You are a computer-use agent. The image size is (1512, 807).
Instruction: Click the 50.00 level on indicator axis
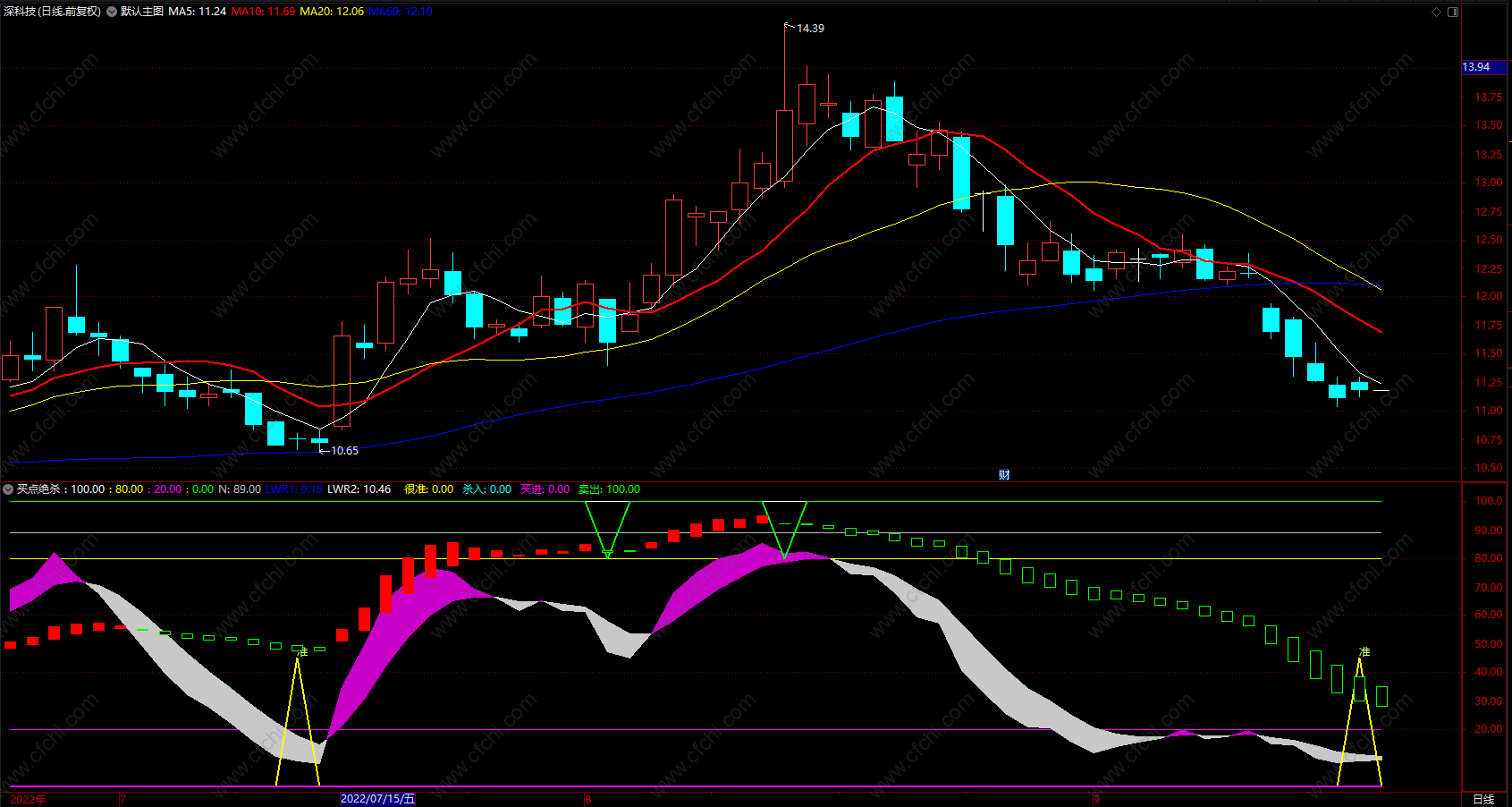click(1489, 644)
